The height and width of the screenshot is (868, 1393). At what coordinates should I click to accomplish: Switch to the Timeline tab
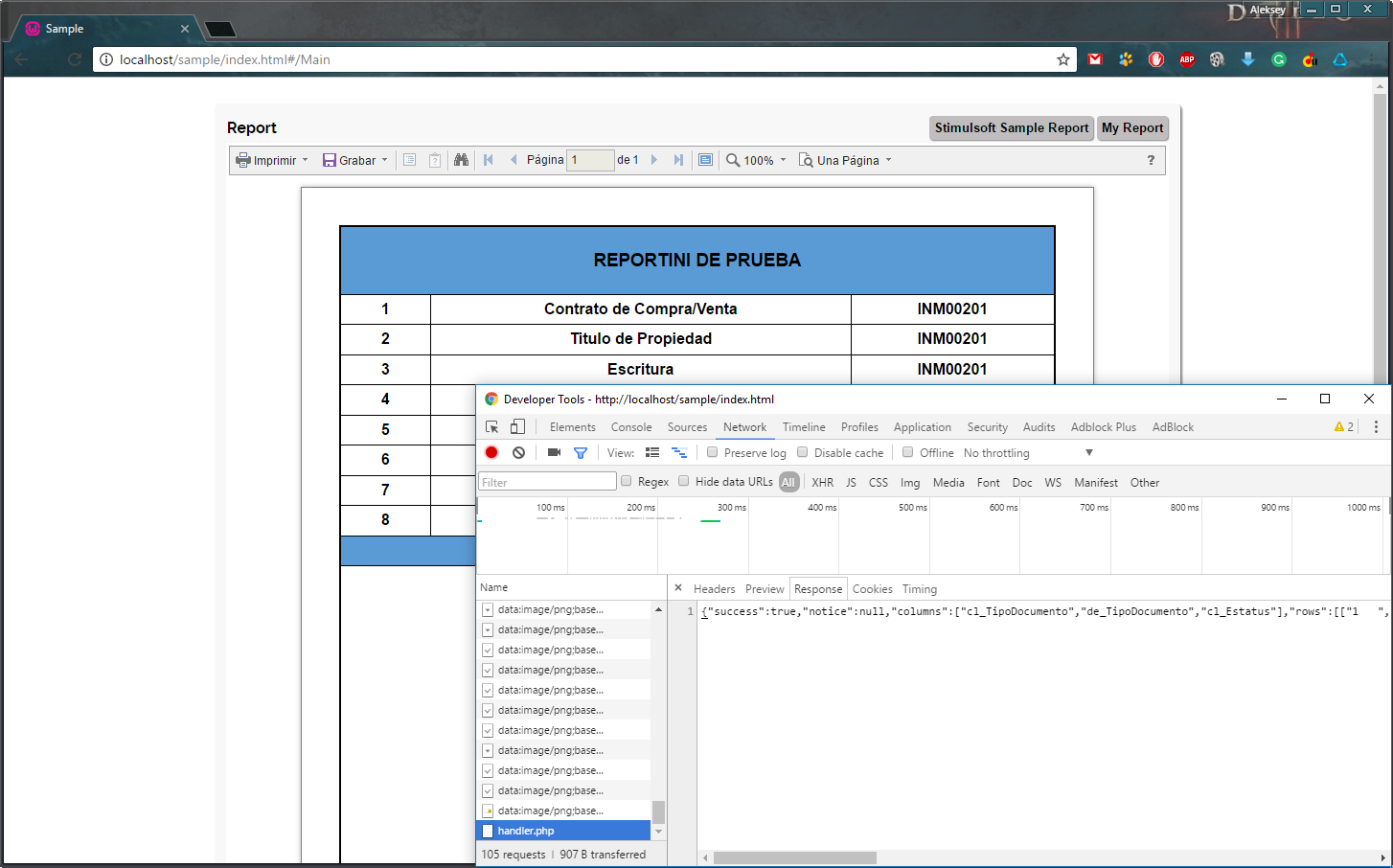click(x=804, y=427)
